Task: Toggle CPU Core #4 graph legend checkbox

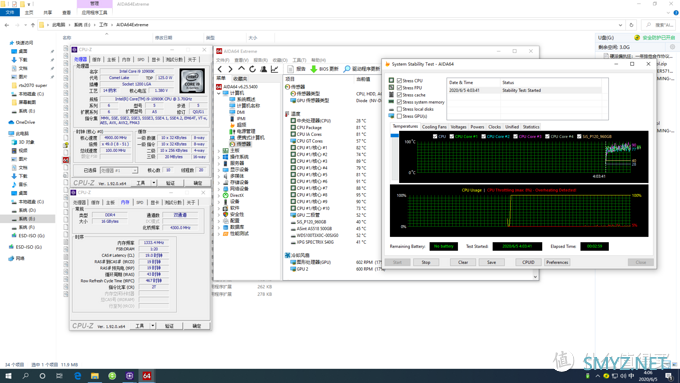Action: [x=547, y=136]
